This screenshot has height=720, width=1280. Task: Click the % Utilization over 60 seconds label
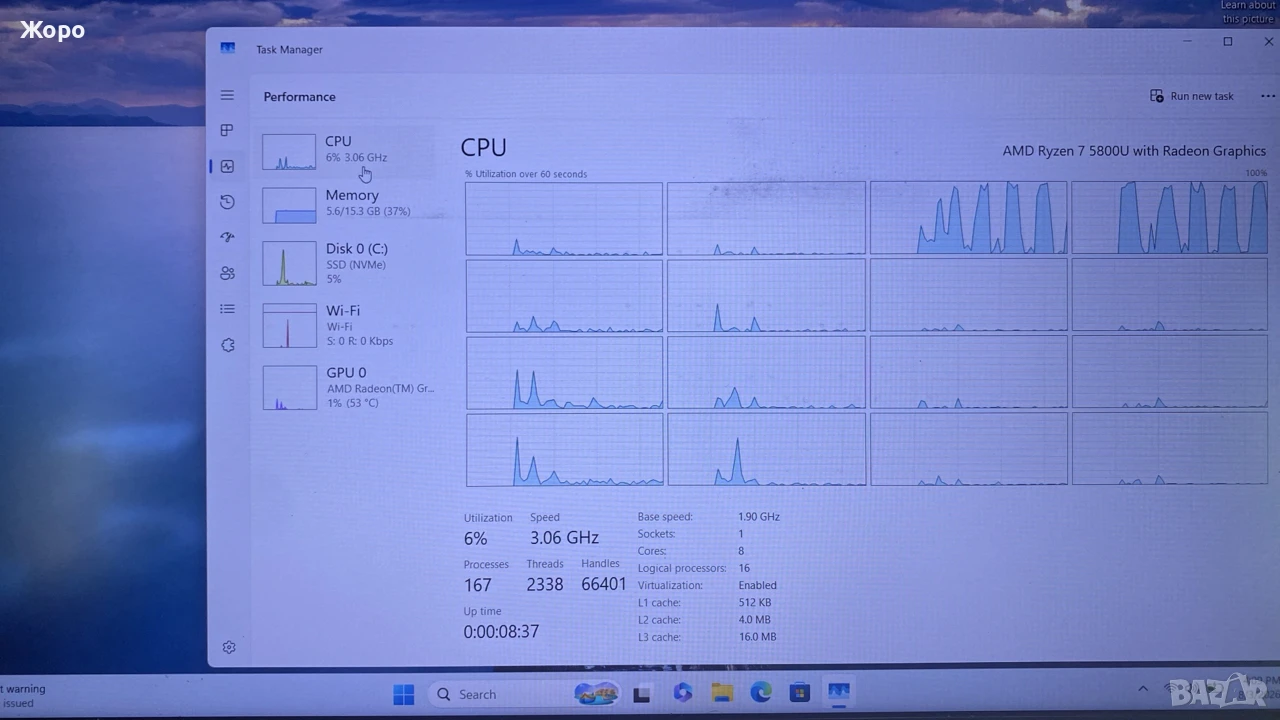526,174
